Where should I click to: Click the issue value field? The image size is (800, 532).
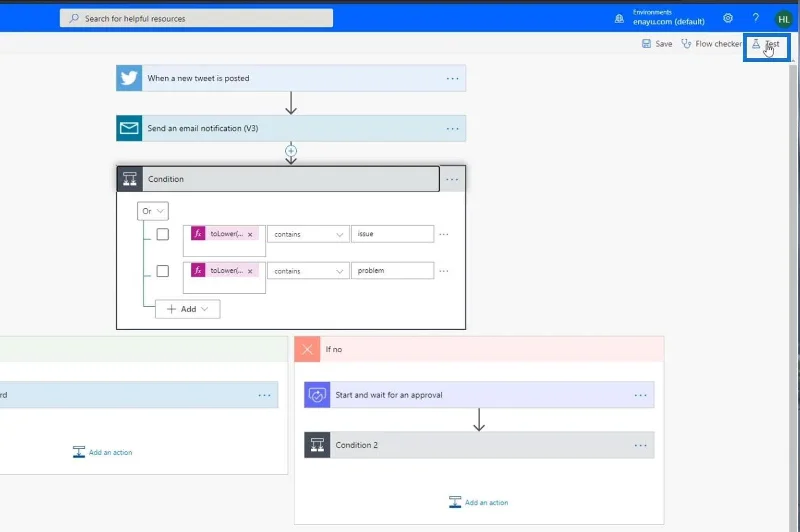point(392,234)
